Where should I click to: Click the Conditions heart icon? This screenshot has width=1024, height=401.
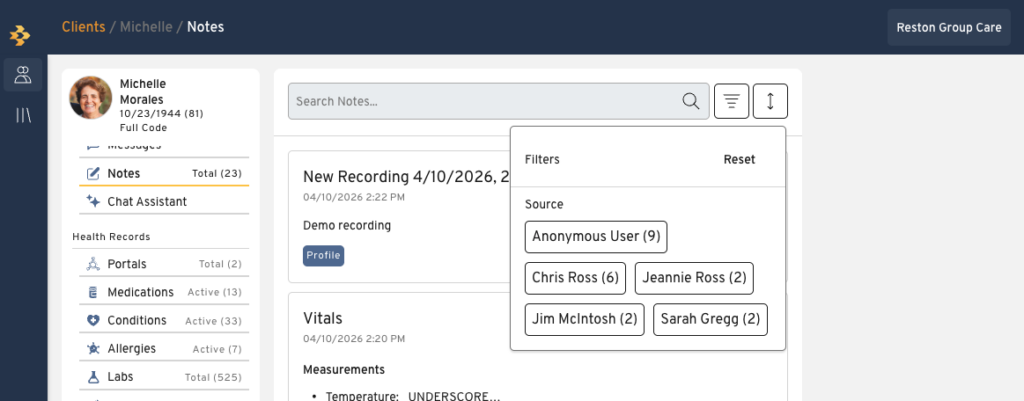[x=93, y=321]
